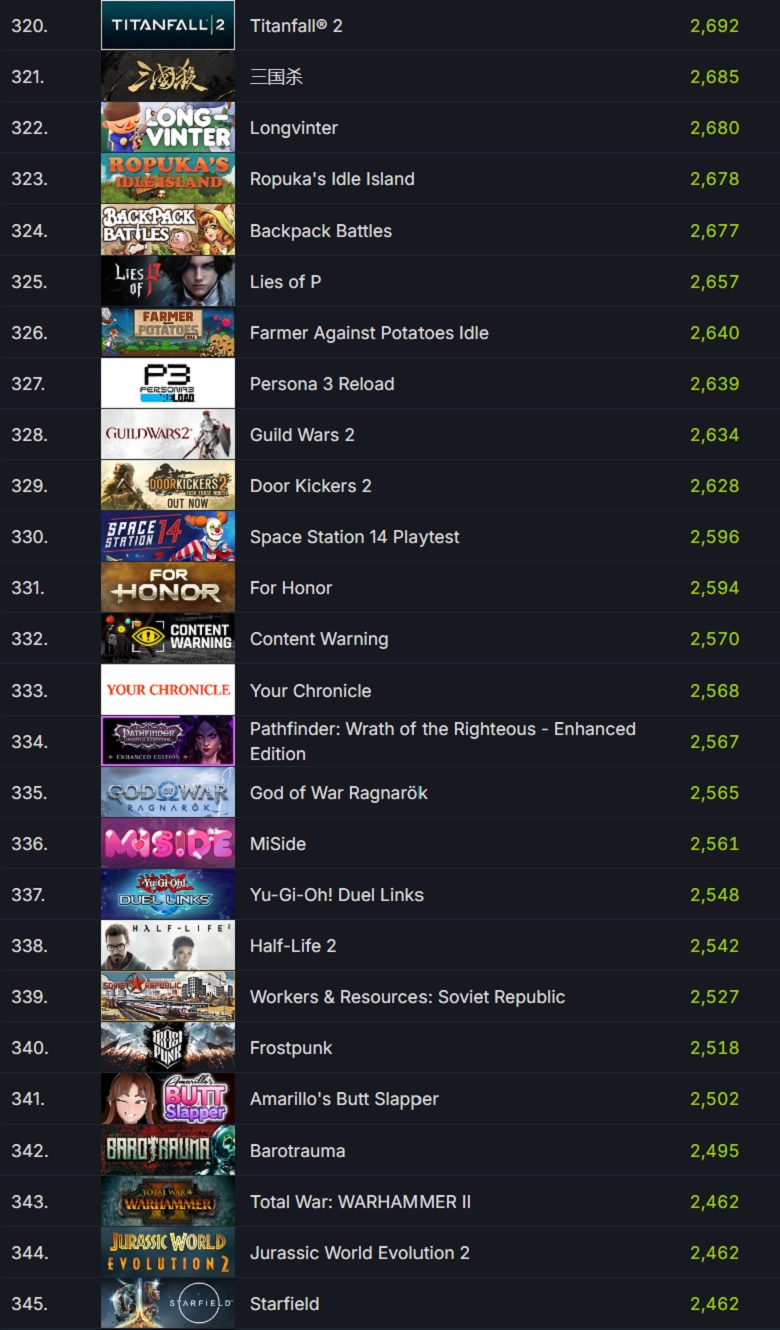Image resolution: width=780 pixels, height=1330 pixels.
Task: Click the Starfield logo thumbnail
Action: (x=168, y=1303)
